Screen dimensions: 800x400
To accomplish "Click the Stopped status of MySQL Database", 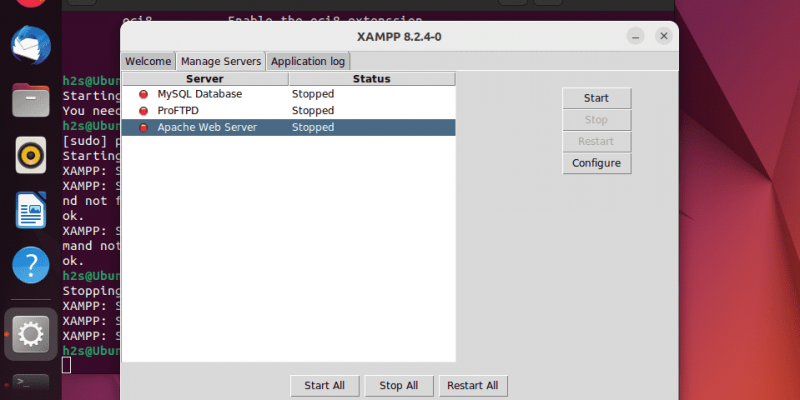I will tap(313, 94).
